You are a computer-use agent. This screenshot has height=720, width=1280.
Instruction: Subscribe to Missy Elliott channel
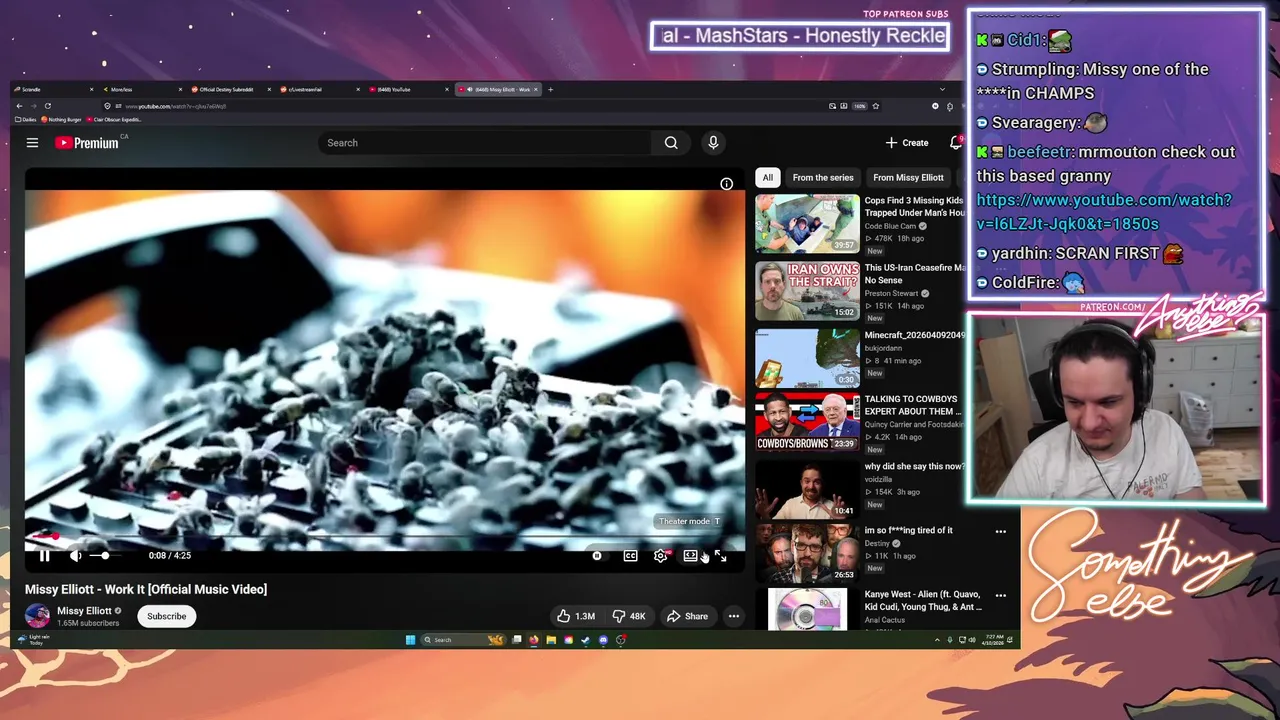pos(167,616)
